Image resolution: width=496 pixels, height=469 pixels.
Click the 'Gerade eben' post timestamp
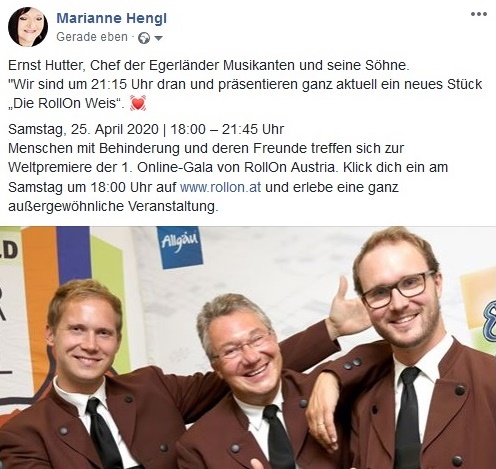(x=92, y=37)
